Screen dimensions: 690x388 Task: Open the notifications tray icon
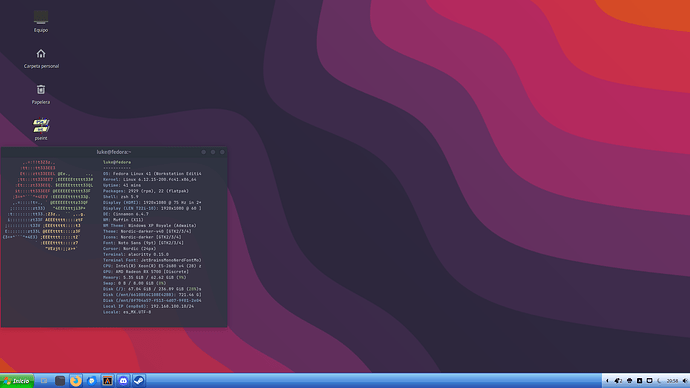[x=618, y=381]
